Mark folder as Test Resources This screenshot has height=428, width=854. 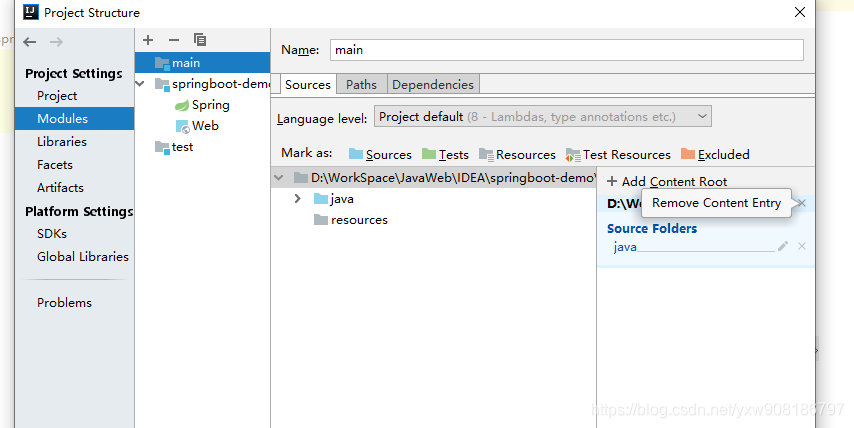click(x=618, y=155)
